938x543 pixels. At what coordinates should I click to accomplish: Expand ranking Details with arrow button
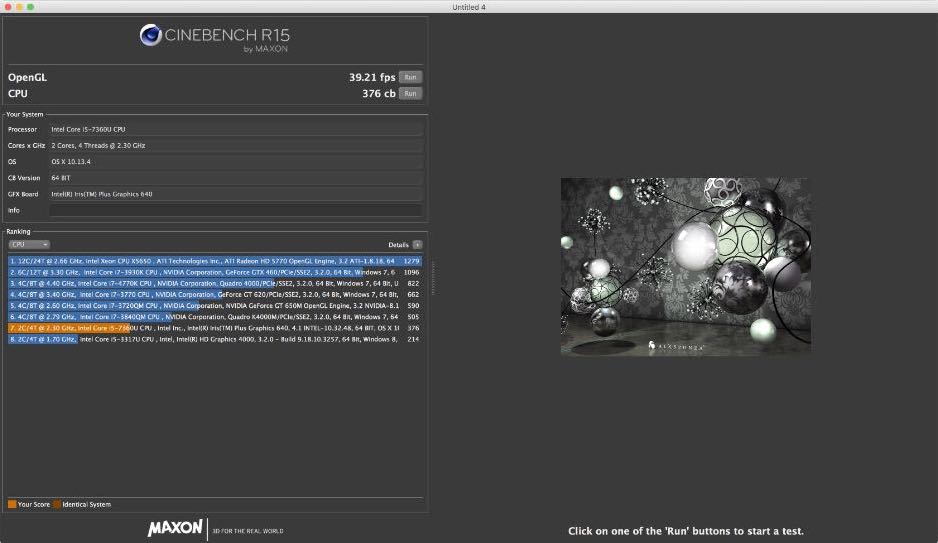click(417, 244)
